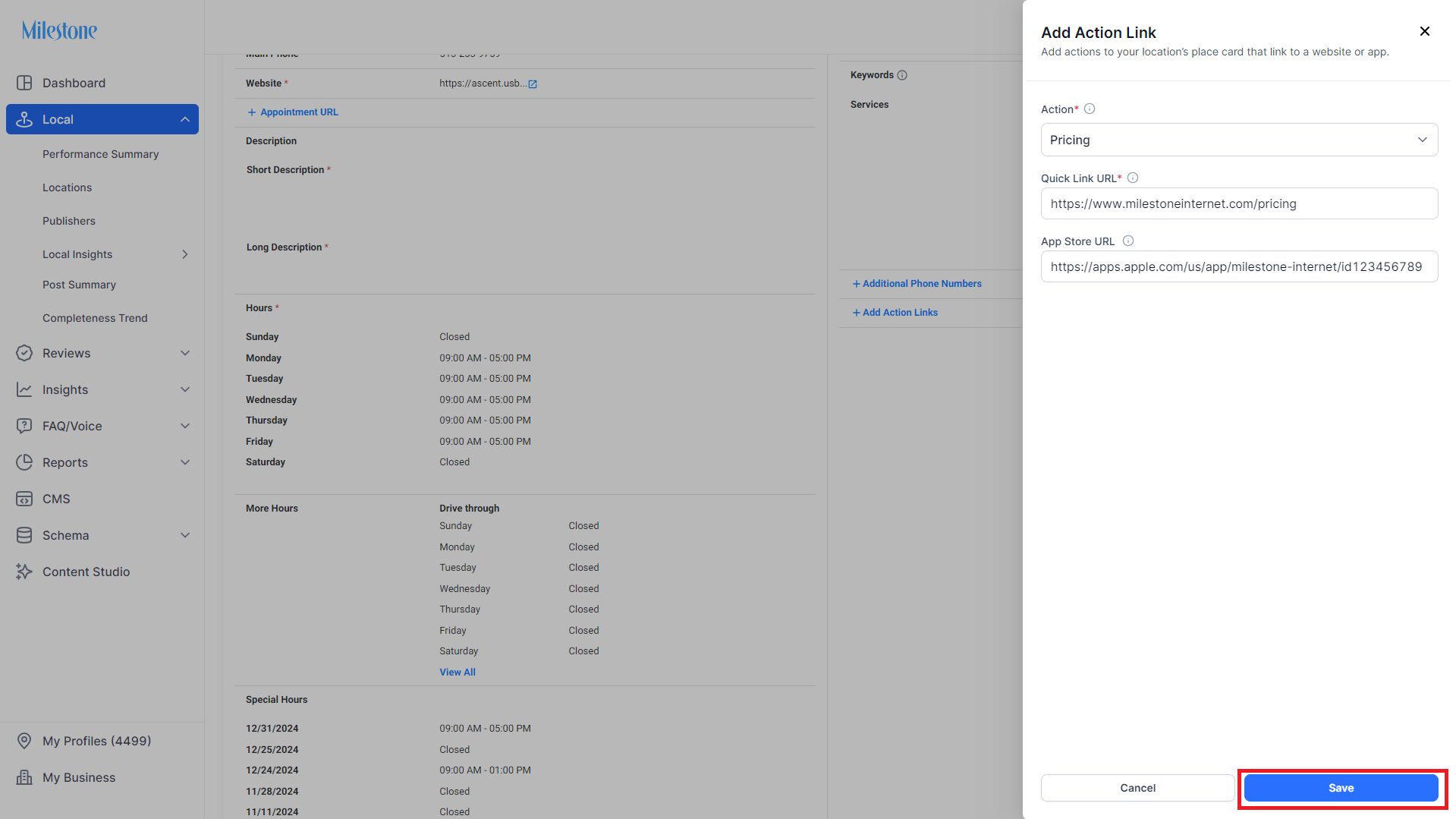Click special hours date 12/24/2024
Viewport: 1456px width, 819px height.
[x=272, y=770]
